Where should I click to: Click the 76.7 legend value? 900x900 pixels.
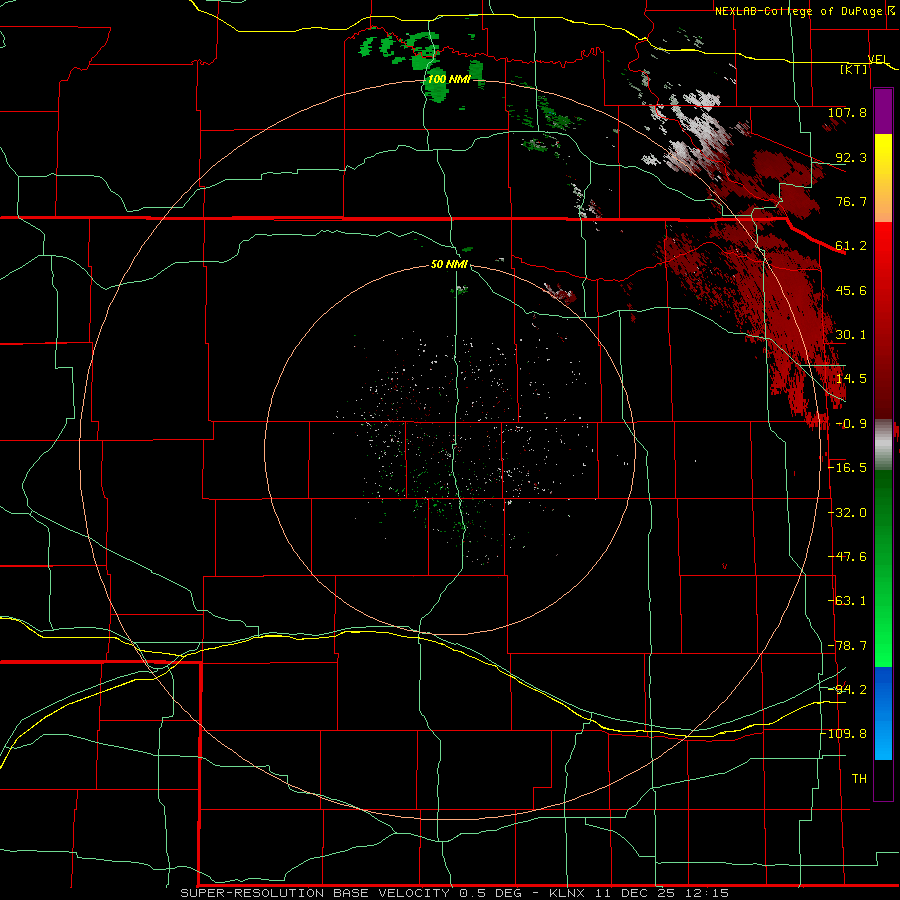[x=851, y=201]
